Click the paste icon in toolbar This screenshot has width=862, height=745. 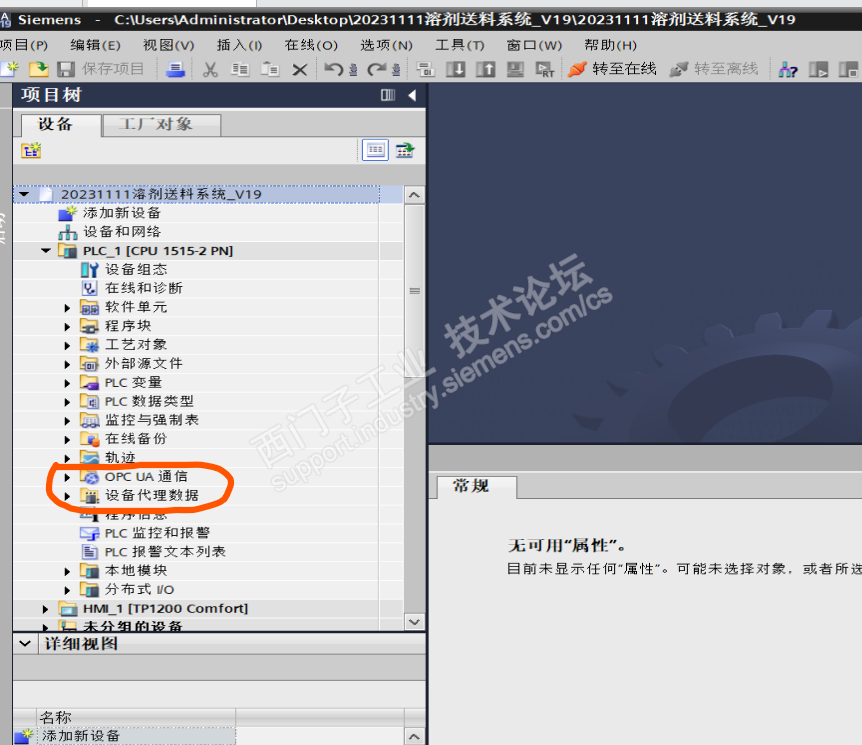point(269,69)
